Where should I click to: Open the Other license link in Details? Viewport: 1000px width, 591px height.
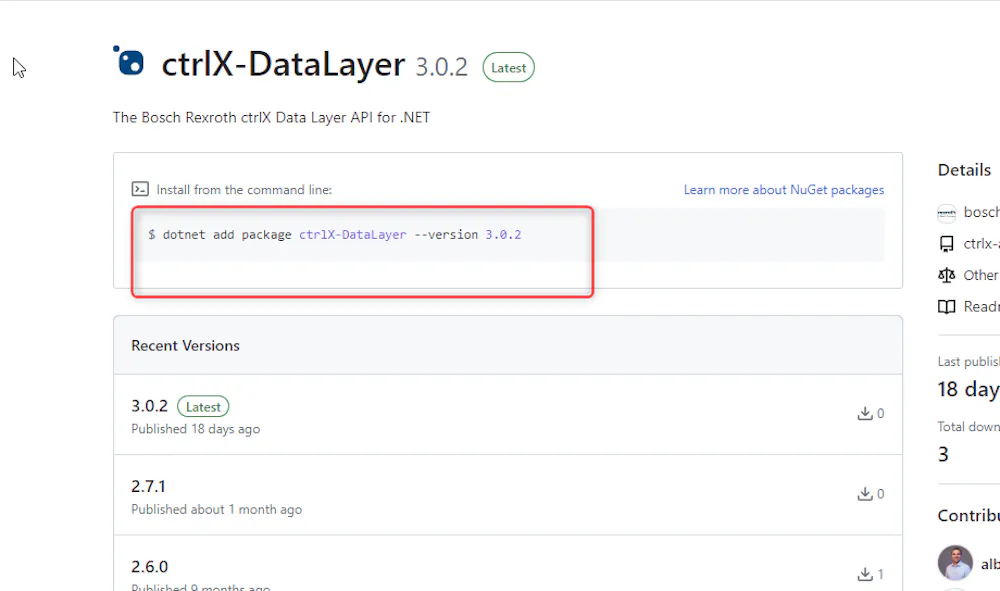coord(981,275)
